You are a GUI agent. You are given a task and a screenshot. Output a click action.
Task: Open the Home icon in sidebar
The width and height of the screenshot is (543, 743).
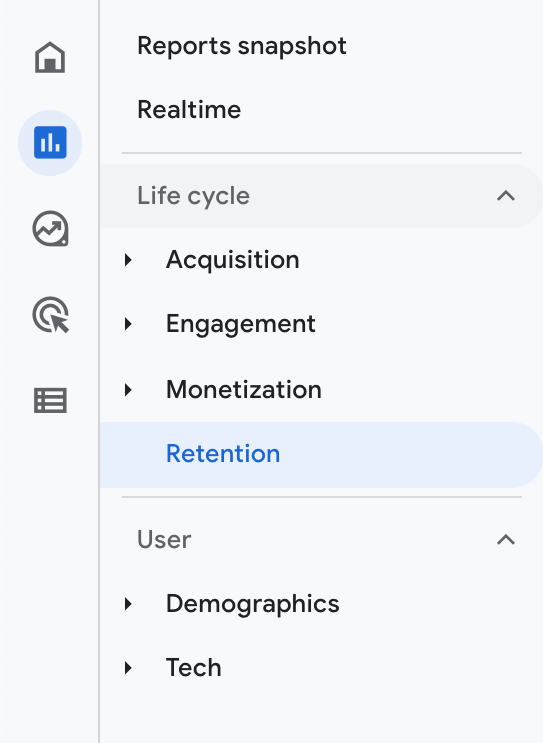point(50,57)
